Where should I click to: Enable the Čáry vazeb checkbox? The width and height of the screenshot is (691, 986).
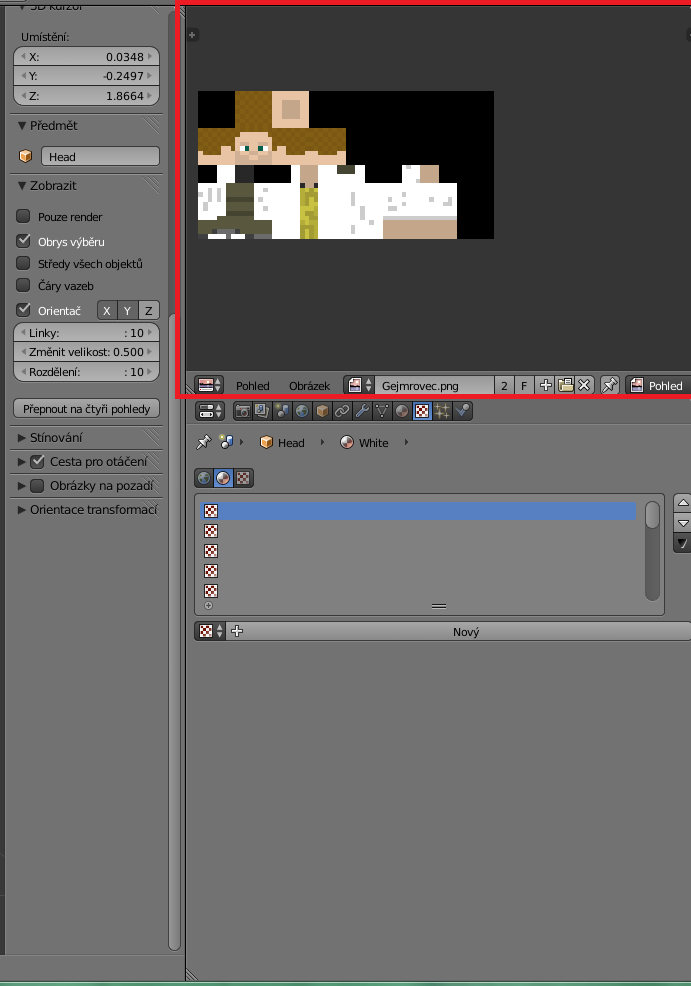pyautogui.click(x=24, y=285)
